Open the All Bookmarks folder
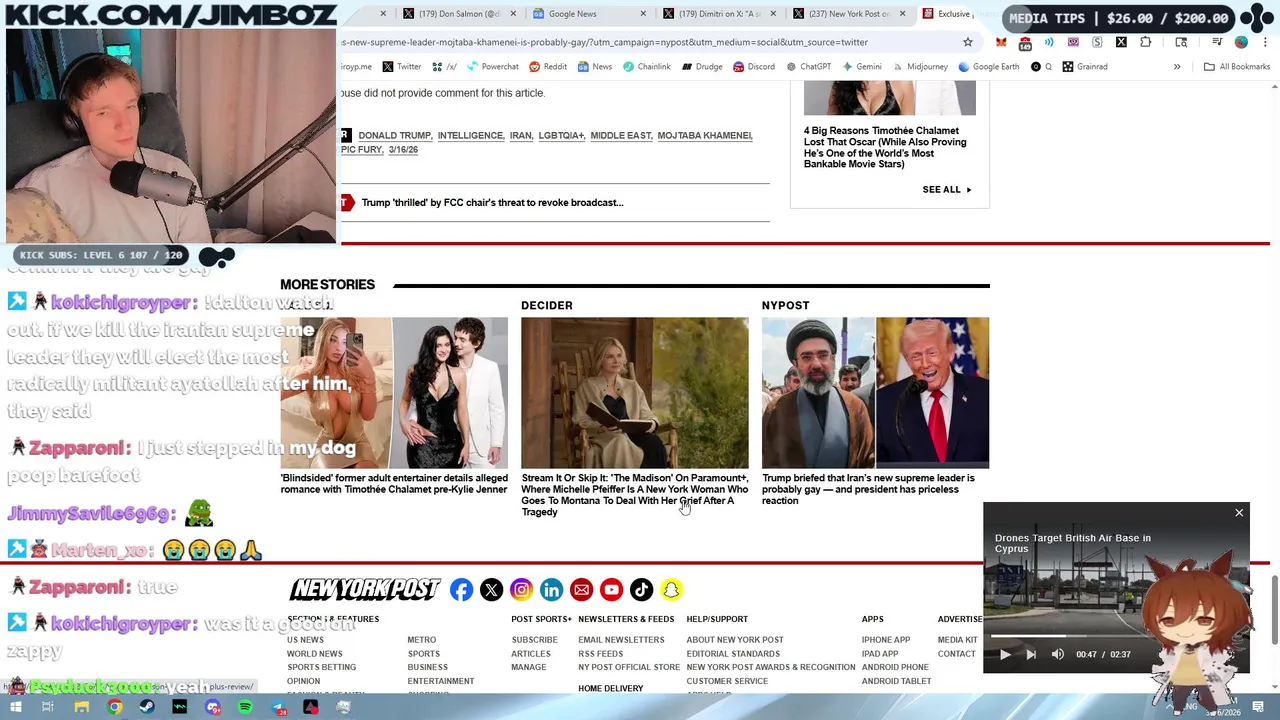 pos(1237,67)
